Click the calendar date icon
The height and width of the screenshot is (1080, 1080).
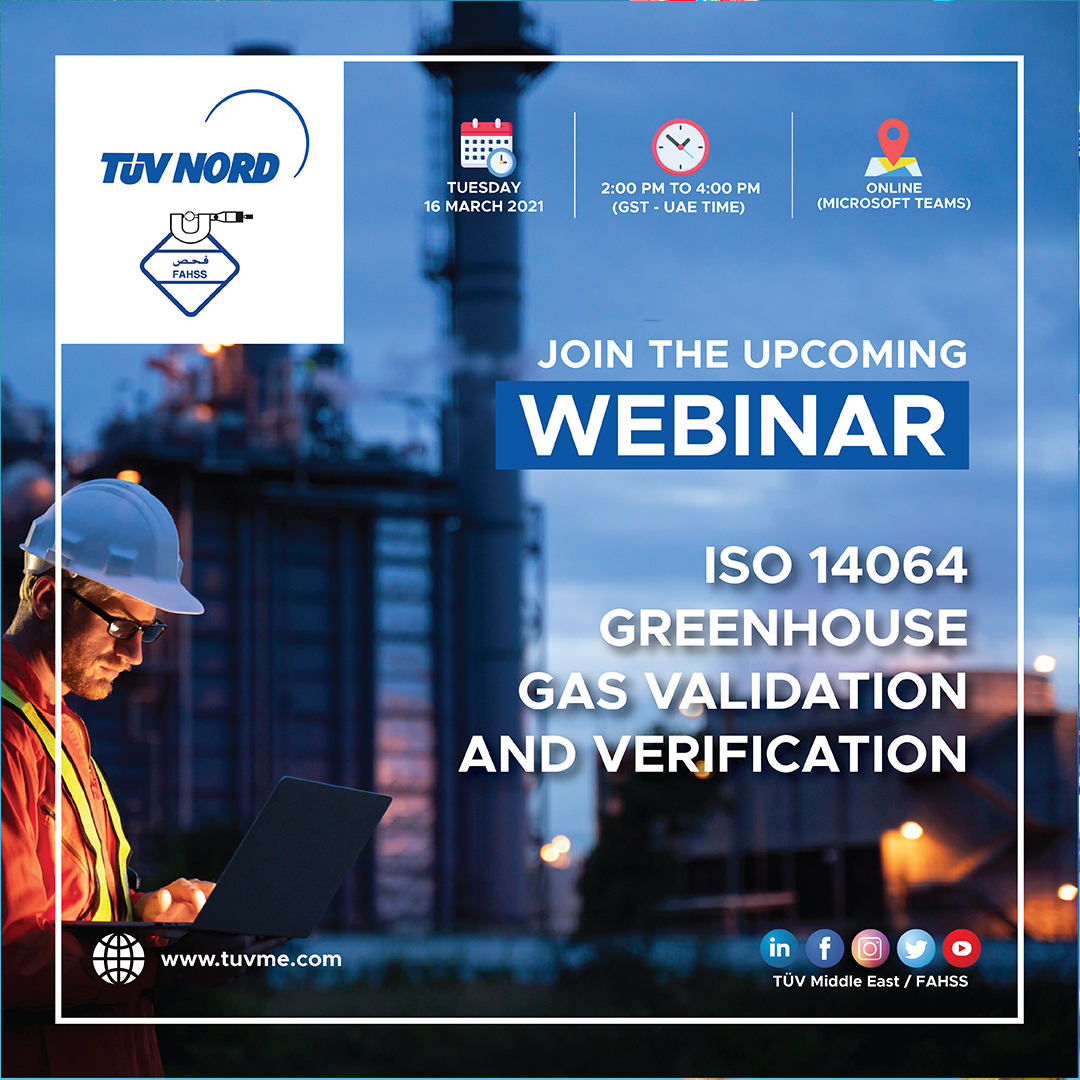click(x=488, y=147)
